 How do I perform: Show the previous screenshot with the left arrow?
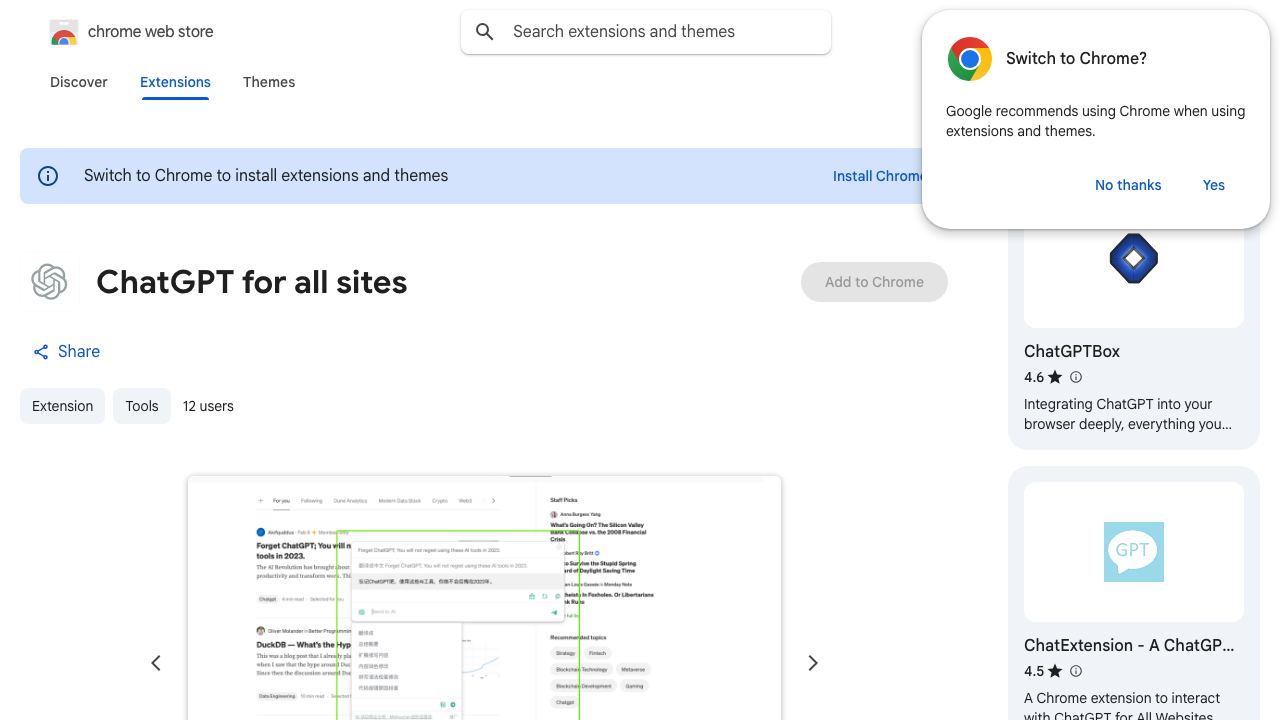[156, 663]
